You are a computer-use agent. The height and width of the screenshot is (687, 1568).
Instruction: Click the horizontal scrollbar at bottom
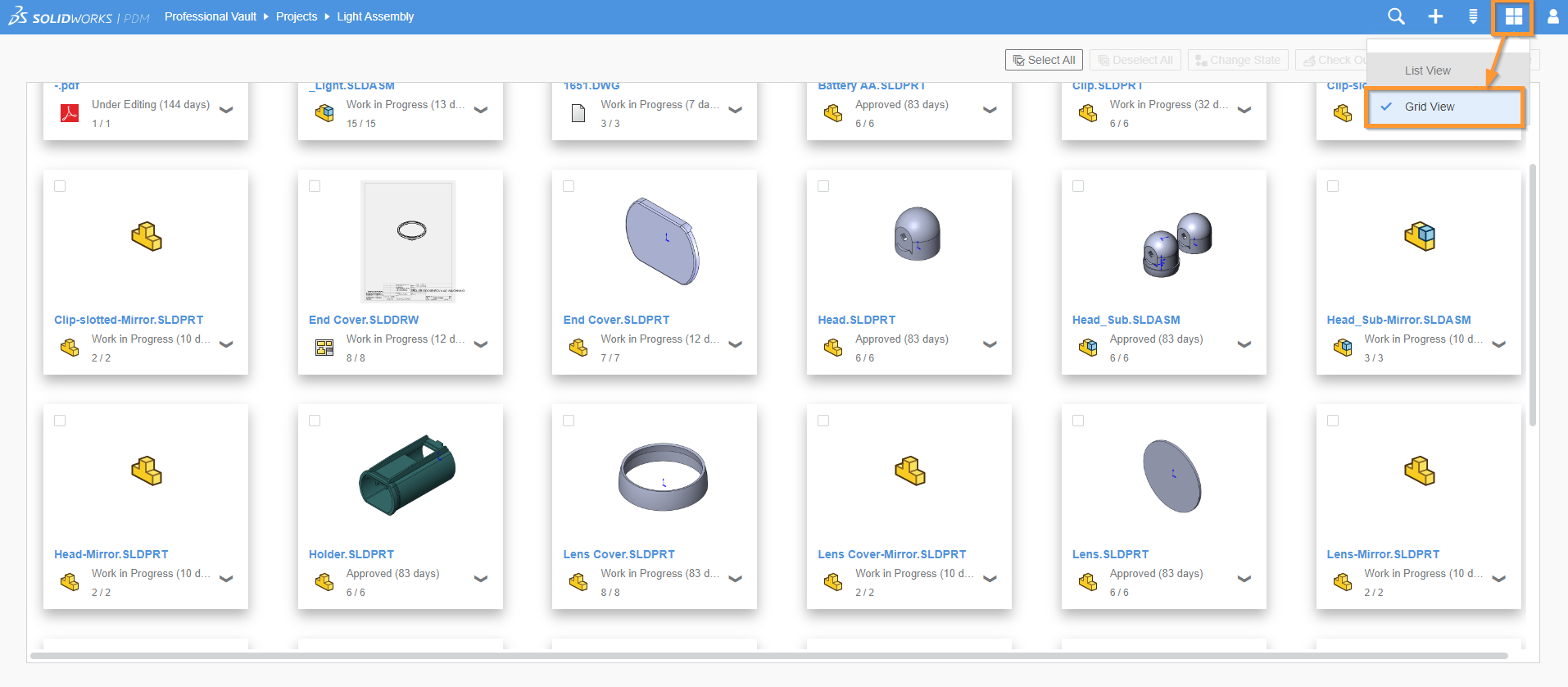point(768,656)
